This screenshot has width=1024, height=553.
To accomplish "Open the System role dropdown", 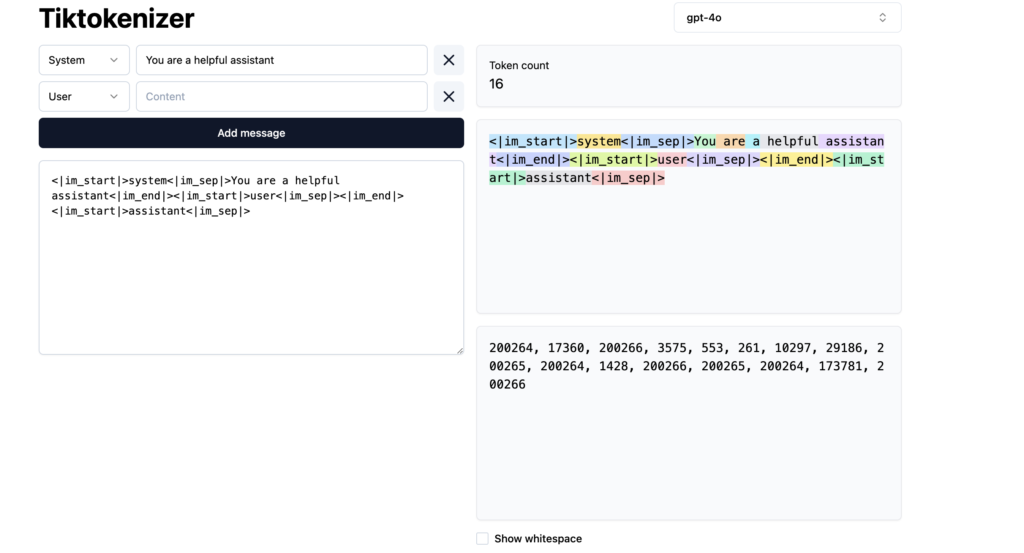I will (x=84, y=60).
